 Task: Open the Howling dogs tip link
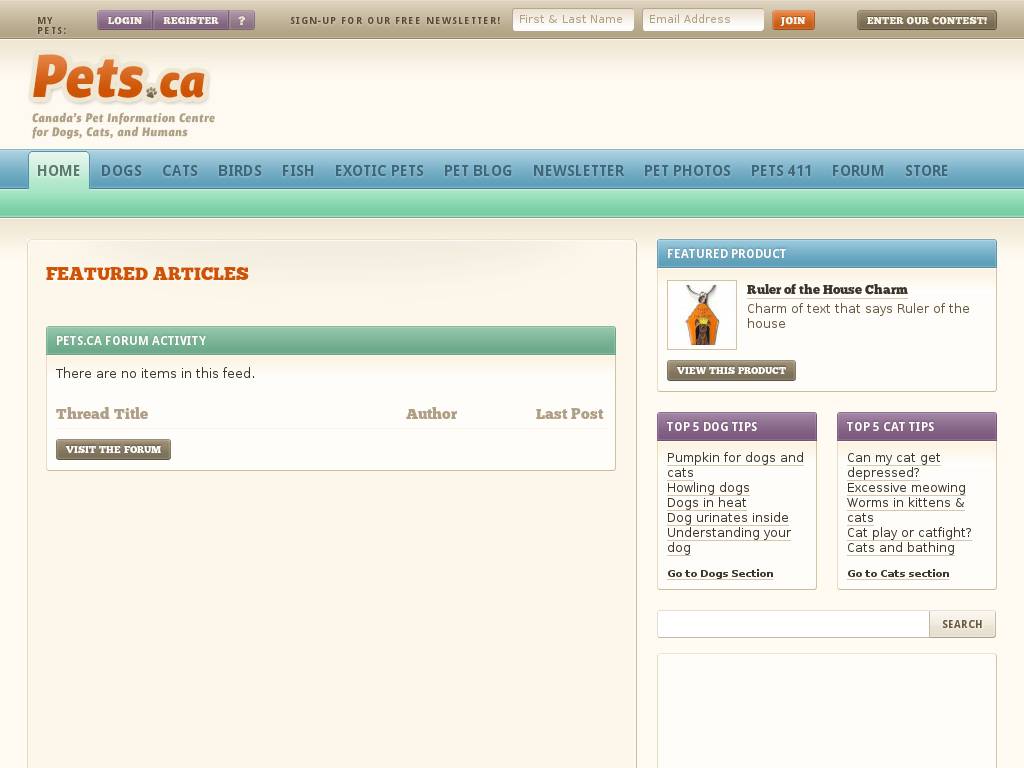tap(708, 488)
